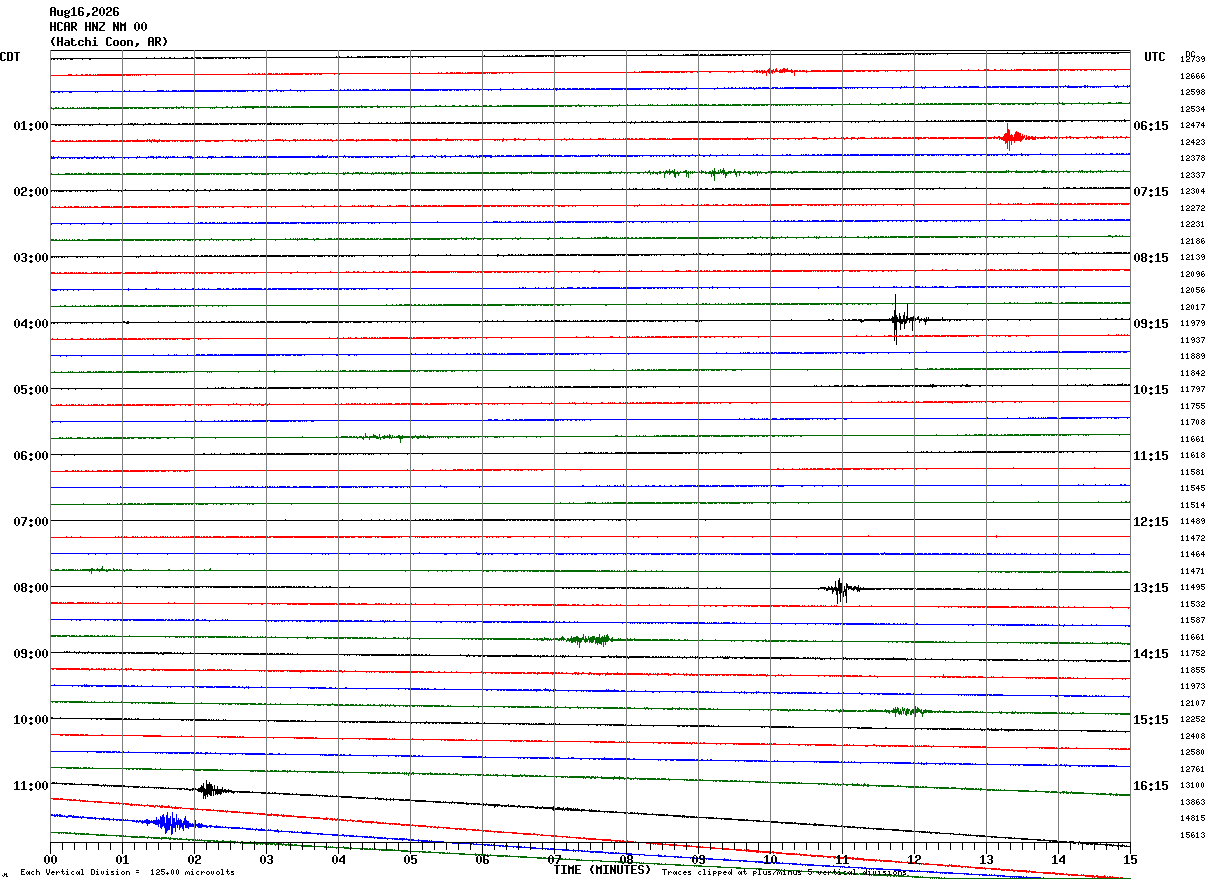This screenshot has width=1210, height=886.
Task: Click the CDT timezone label
Action: [x=10, y=57]
